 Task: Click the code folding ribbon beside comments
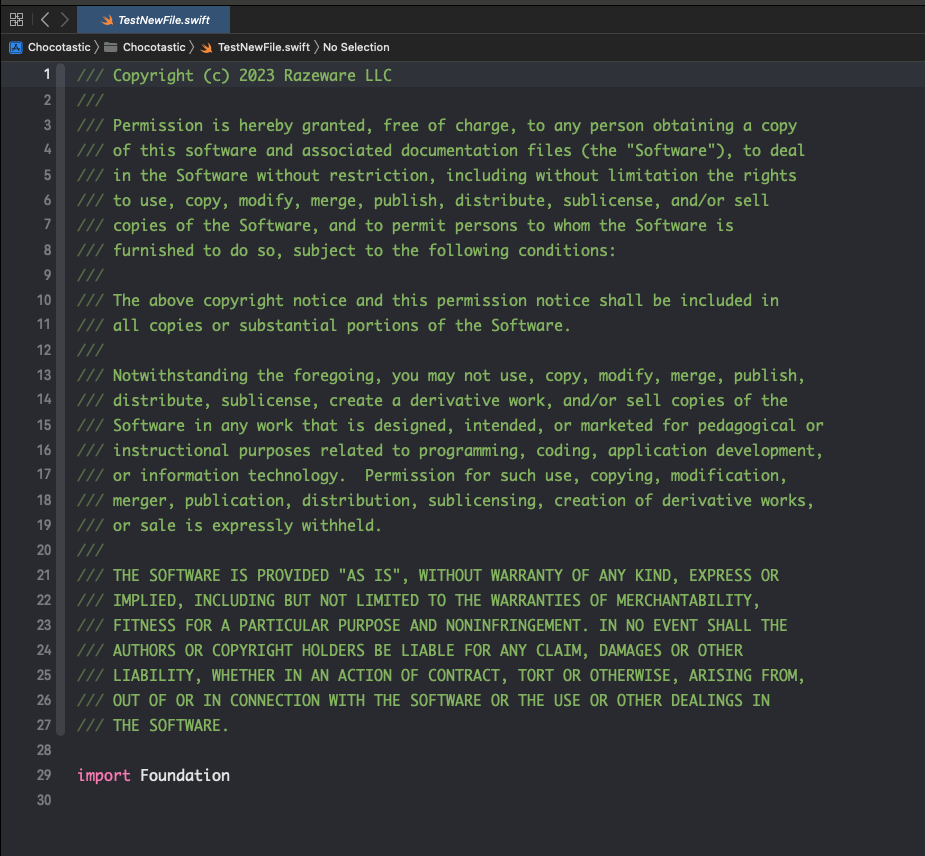pyautogui.click(x=60, y=400)
